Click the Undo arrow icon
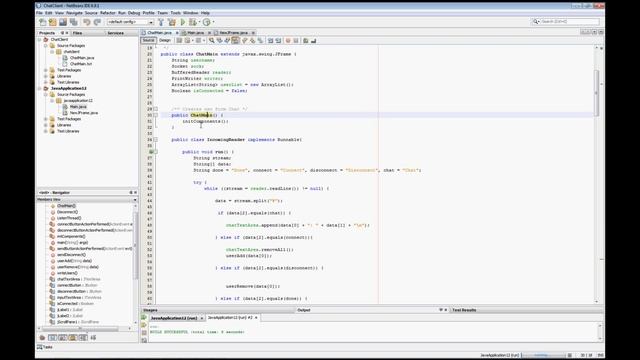 coord(87,22)
